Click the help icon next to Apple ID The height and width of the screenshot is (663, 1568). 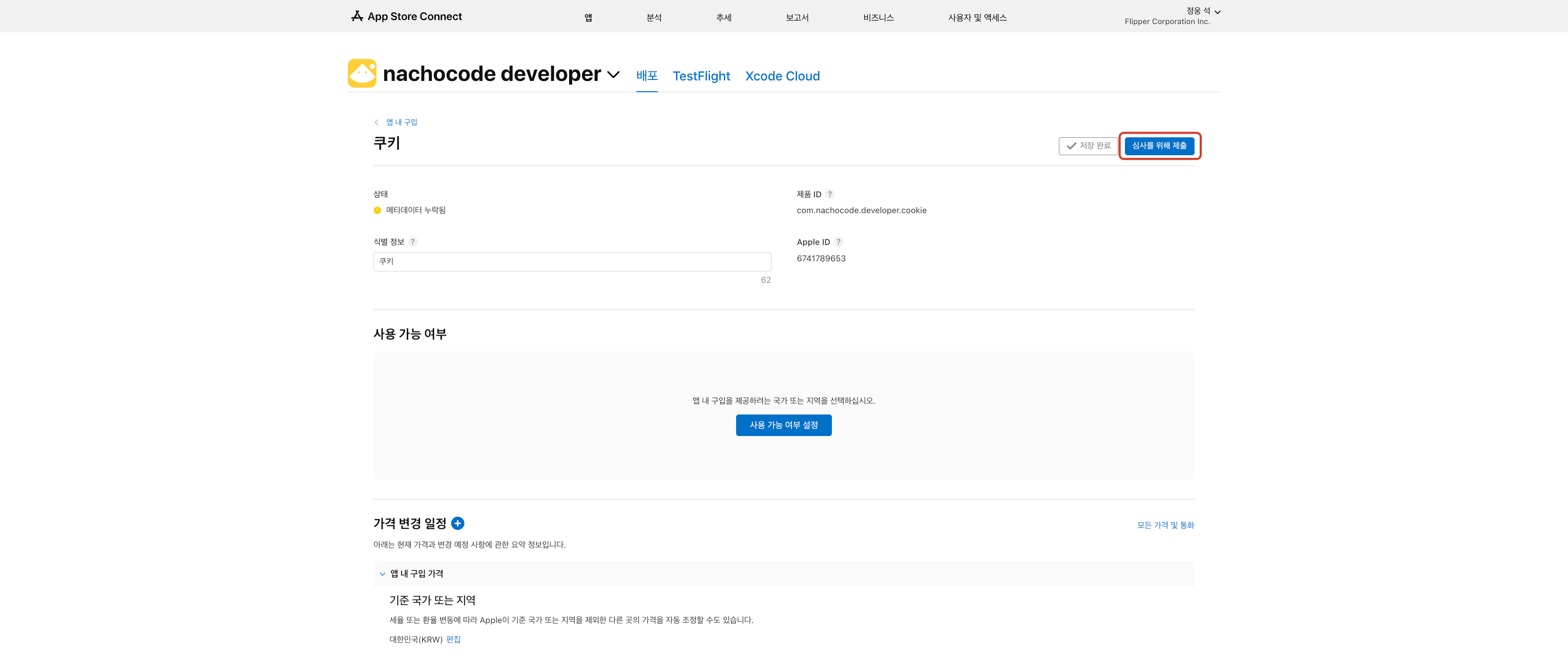[x=838, y=242]
